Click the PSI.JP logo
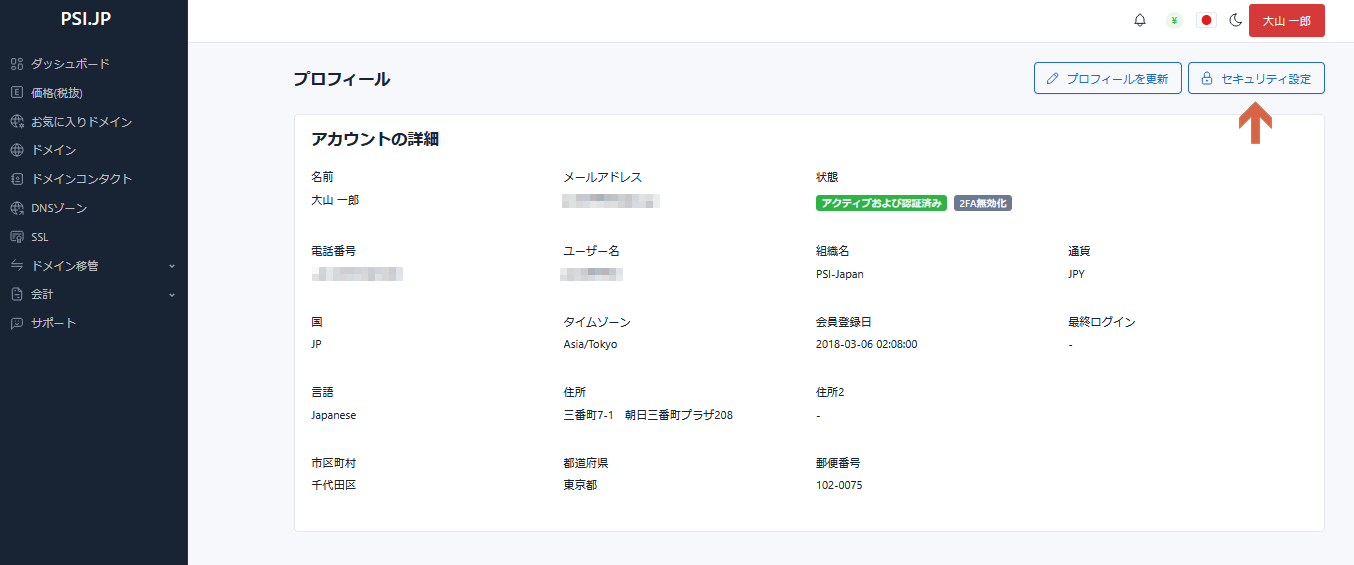 click(x=86, y=18)
